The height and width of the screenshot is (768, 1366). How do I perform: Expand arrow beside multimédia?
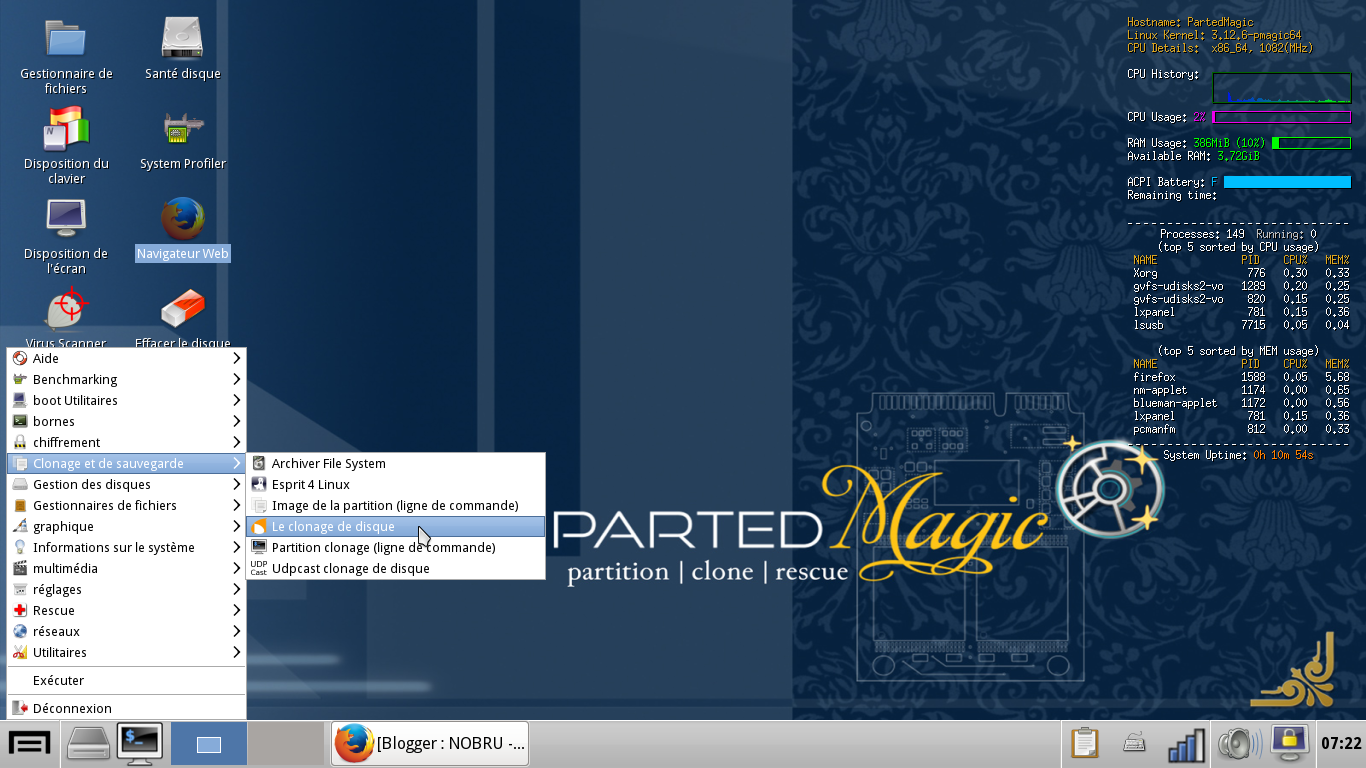[237, 568]
